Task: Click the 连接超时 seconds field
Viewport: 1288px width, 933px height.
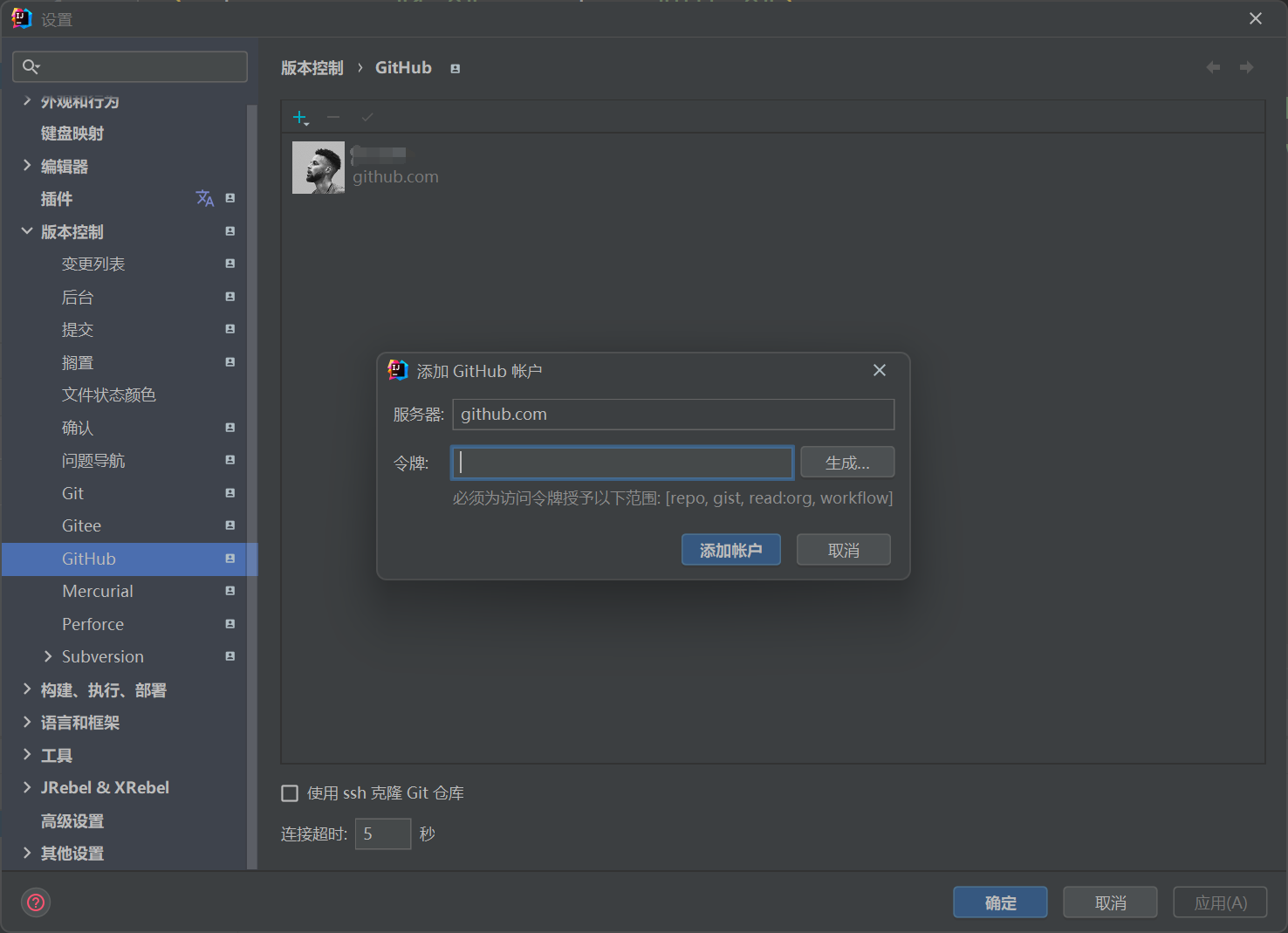Action: [383, 834]
